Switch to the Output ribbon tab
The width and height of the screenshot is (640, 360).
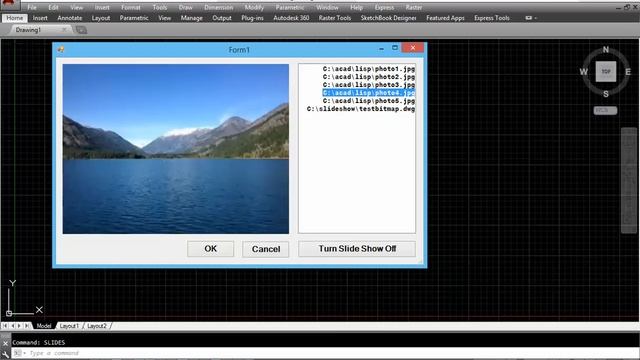point(222,18)
